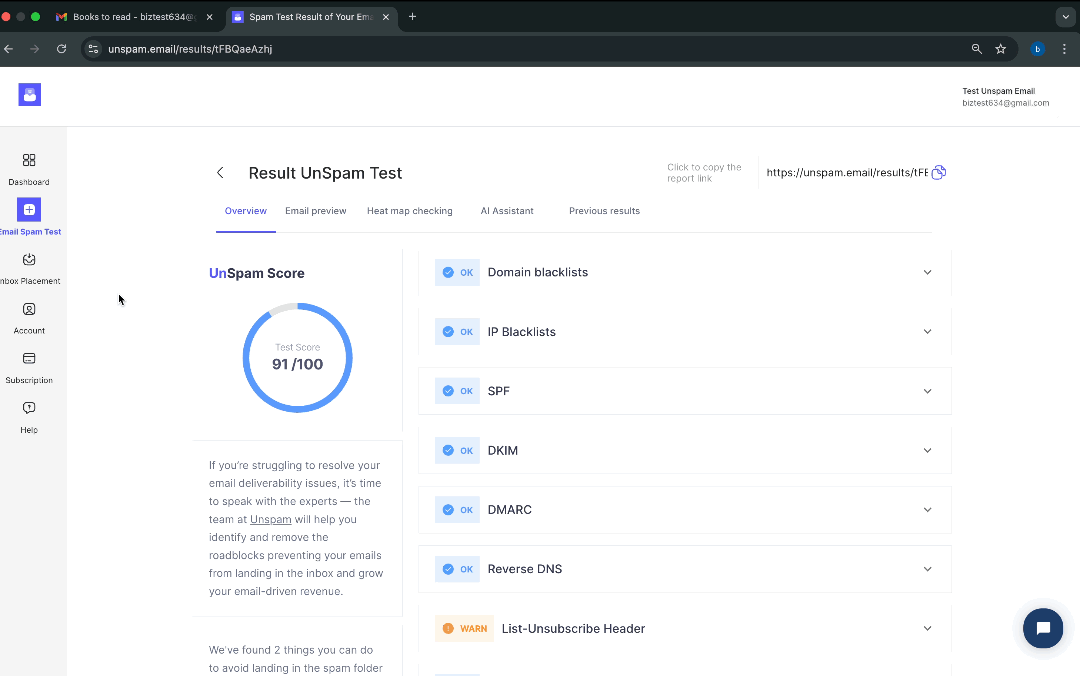
Task: Click the 91/100 test score circle
Action: 298,358
